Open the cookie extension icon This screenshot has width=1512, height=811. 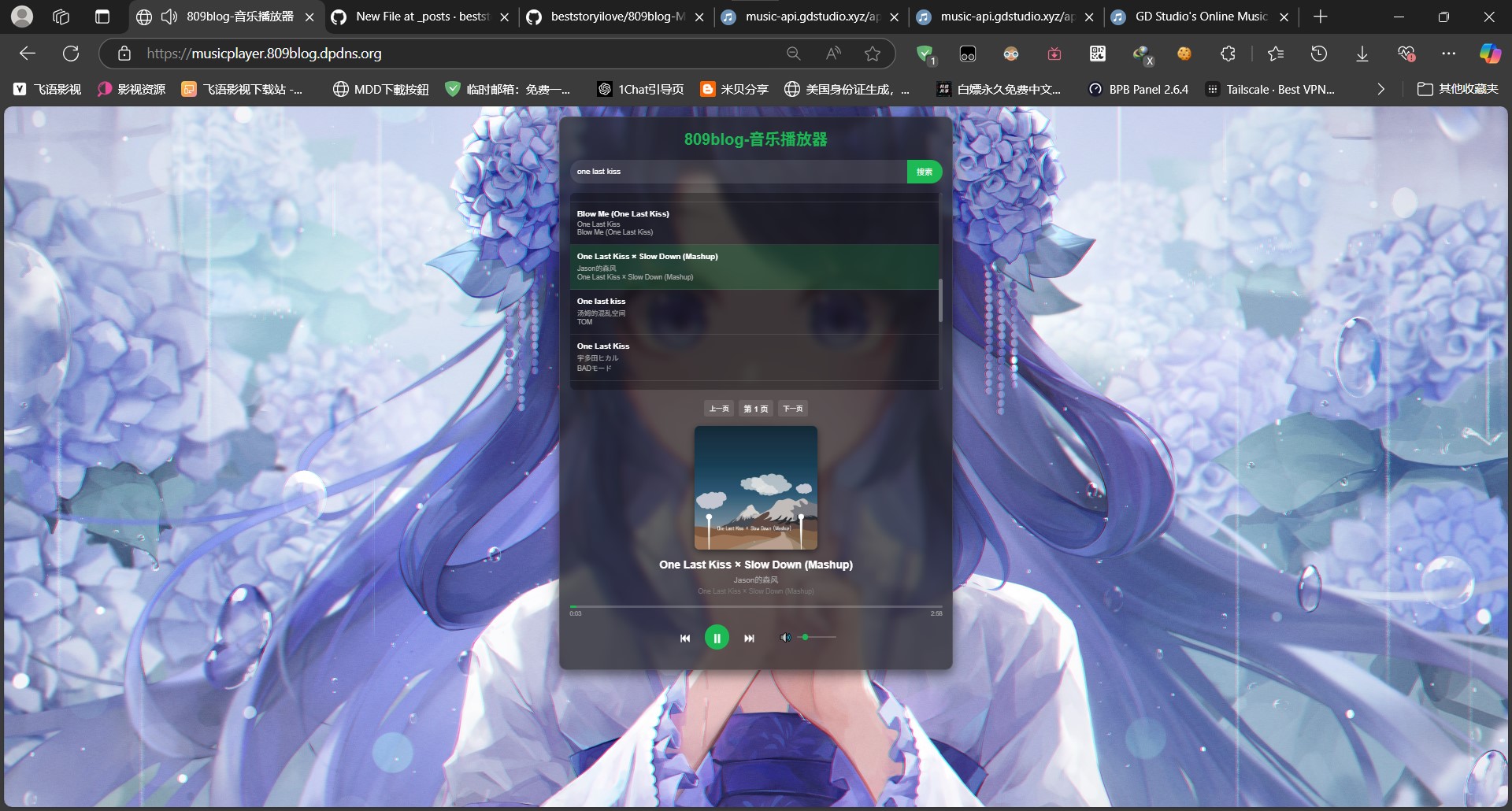(1184, 54)
